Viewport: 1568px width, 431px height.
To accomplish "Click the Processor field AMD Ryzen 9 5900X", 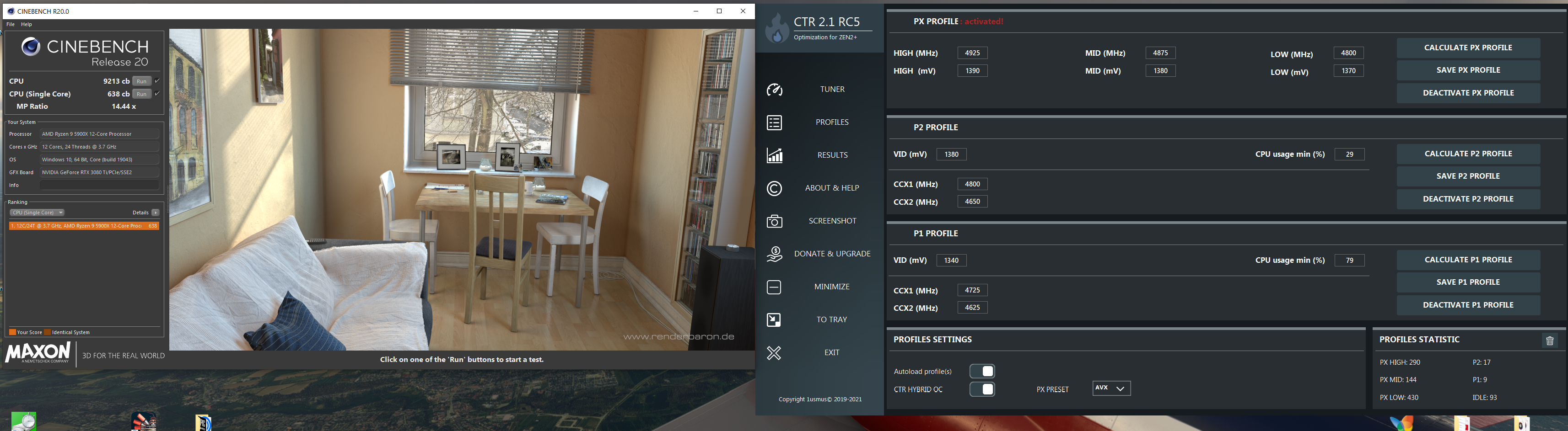I will click(99, 134).
